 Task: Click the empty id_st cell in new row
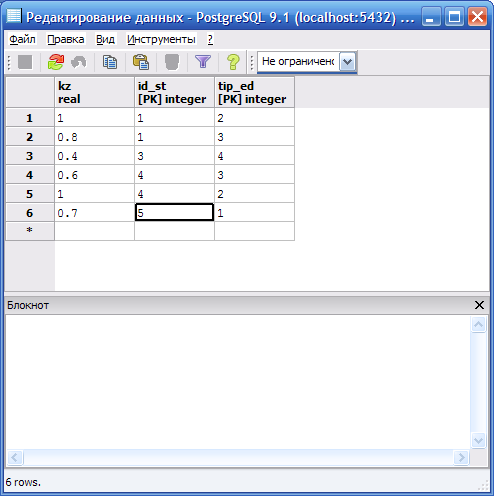click(174, 231)
